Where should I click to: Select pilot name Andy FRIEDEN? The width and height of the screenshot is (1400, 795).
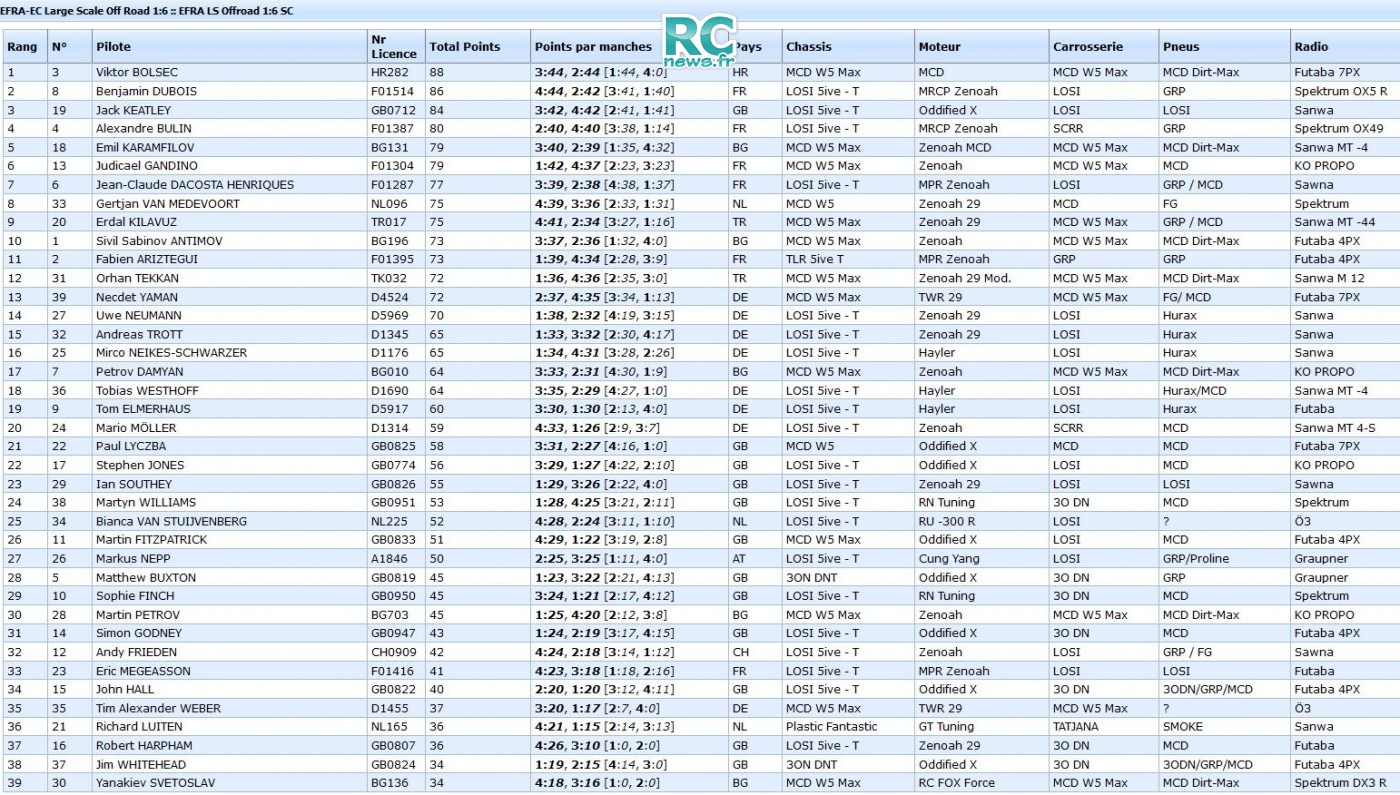136,652
